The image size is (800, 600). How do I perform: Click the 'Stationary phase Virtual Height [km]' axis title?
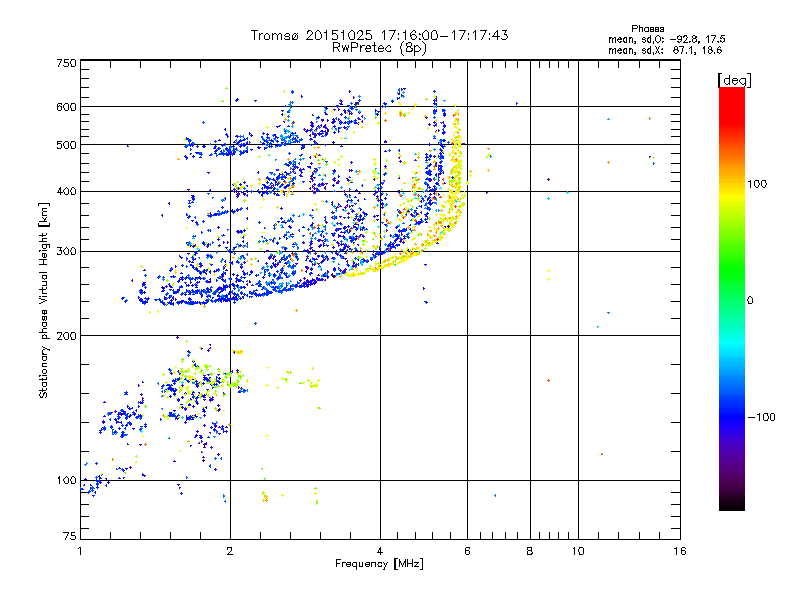43,300
